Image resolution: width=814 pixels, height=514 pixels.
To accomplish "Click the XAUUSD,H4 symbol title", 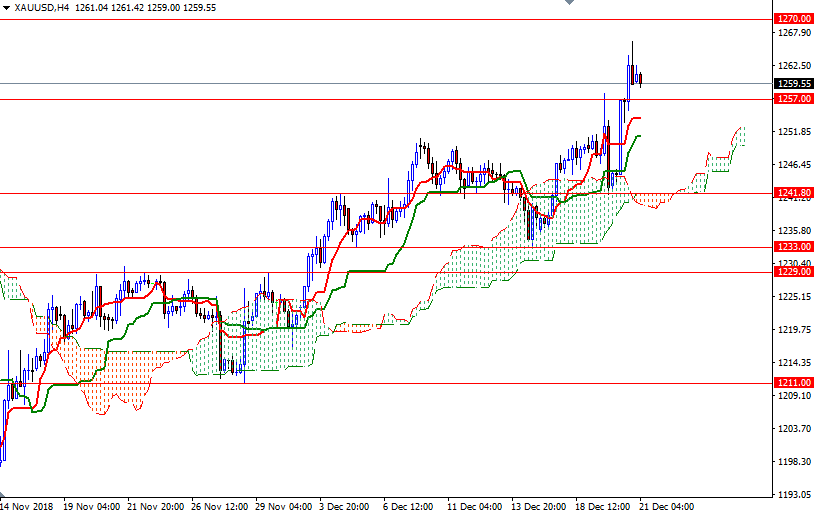I will tap(42, 7).
